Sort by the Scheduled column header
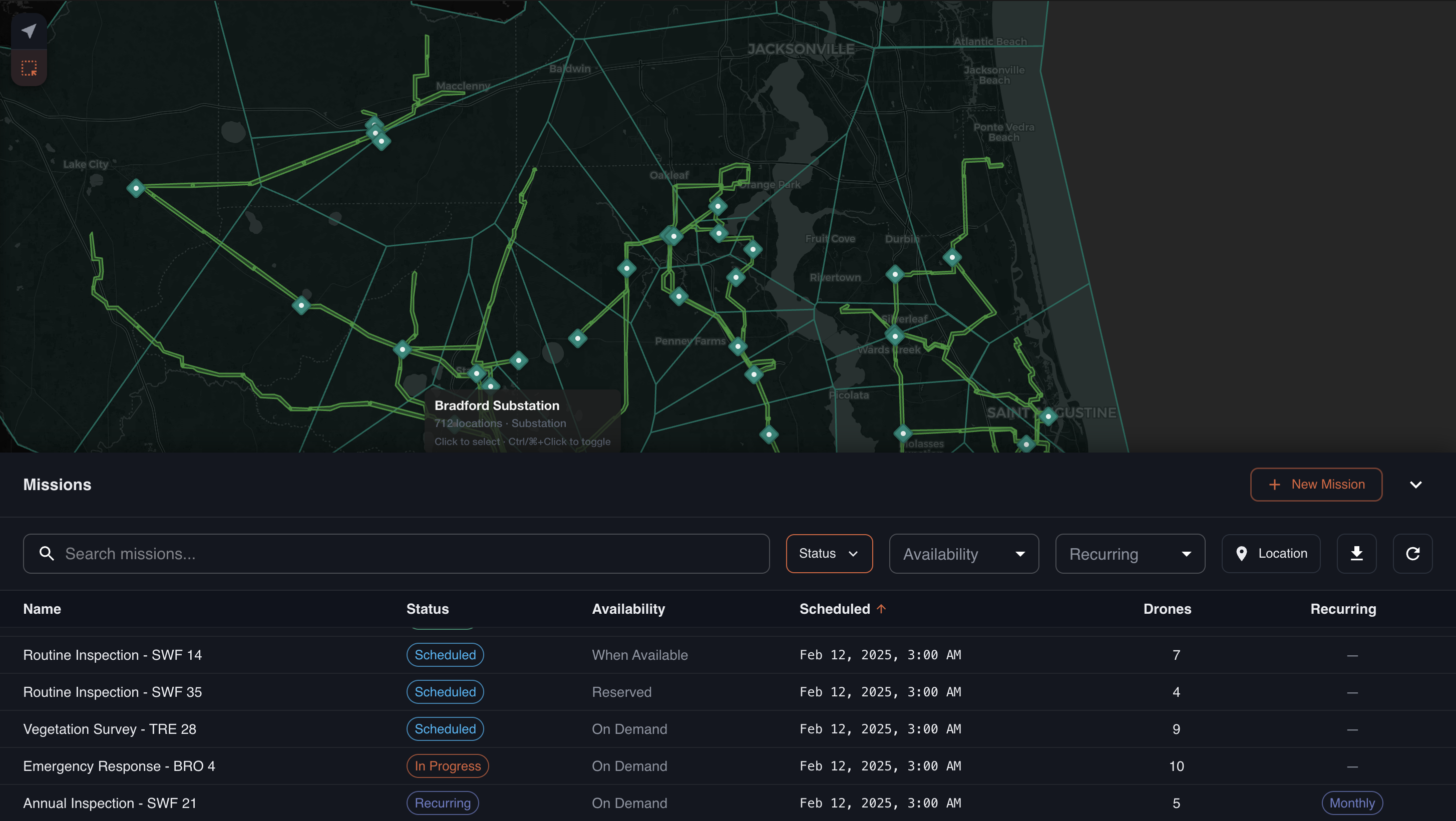This screenshot has width=1456, height=821. pyautogui.click(x=834, y=609)
